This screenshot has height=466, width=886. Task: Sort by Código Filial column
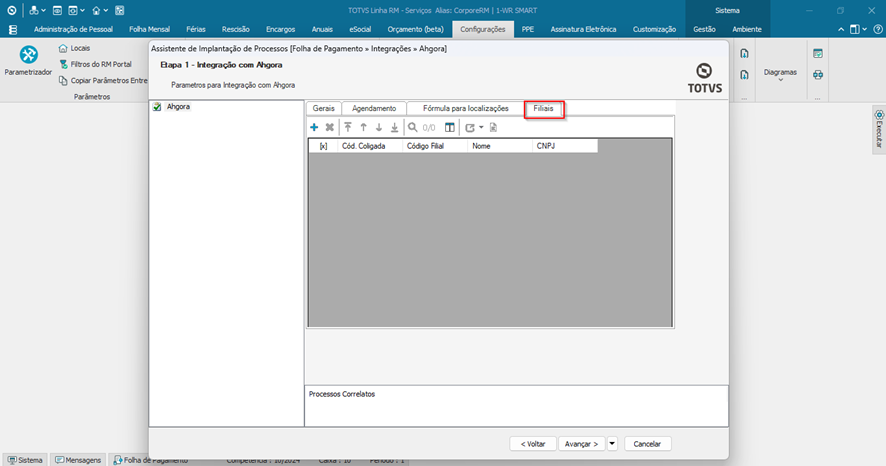[435, 146]
